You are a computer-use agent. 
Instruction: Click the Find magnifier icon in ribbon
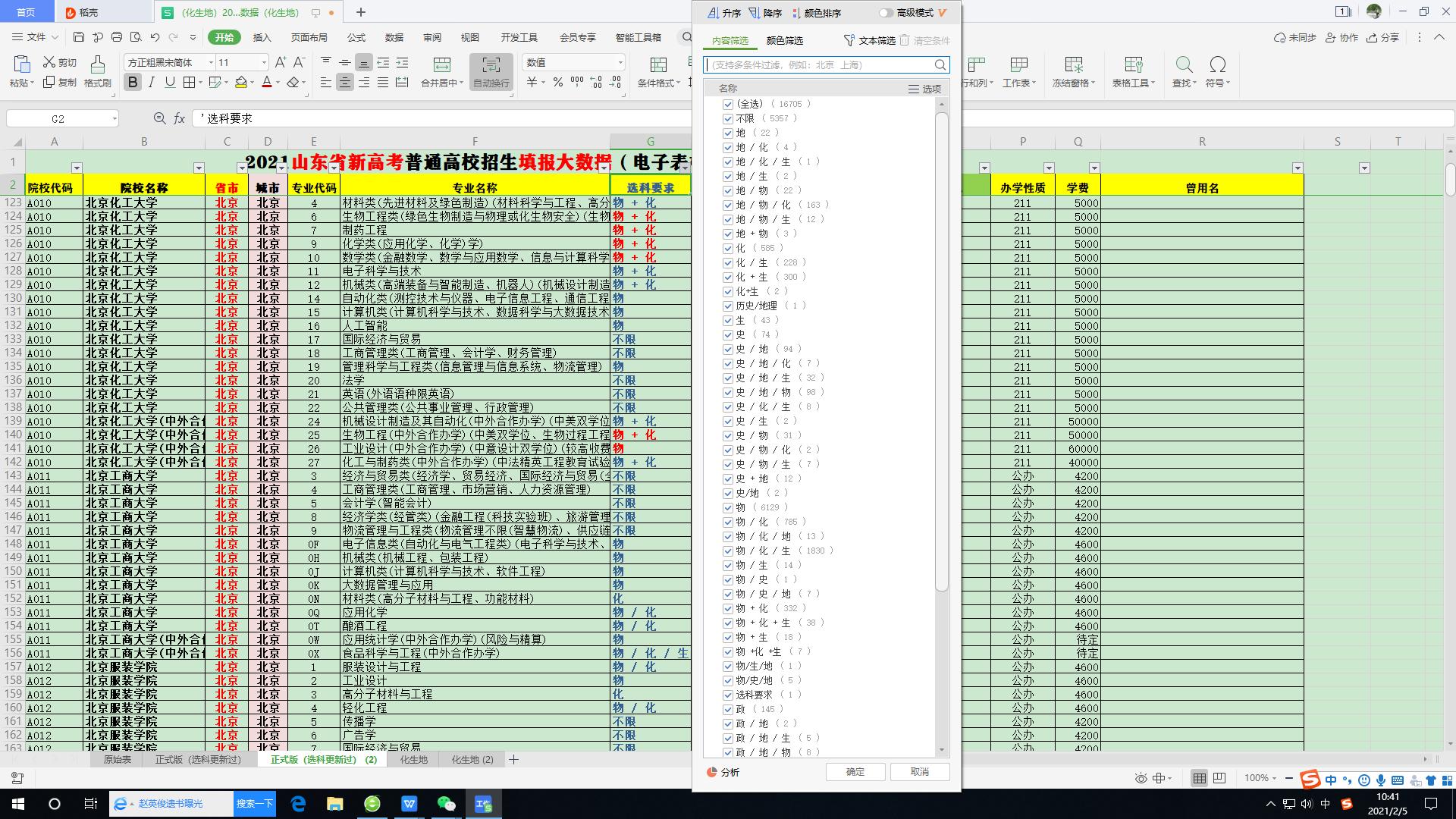click(x=1183, y=65)
